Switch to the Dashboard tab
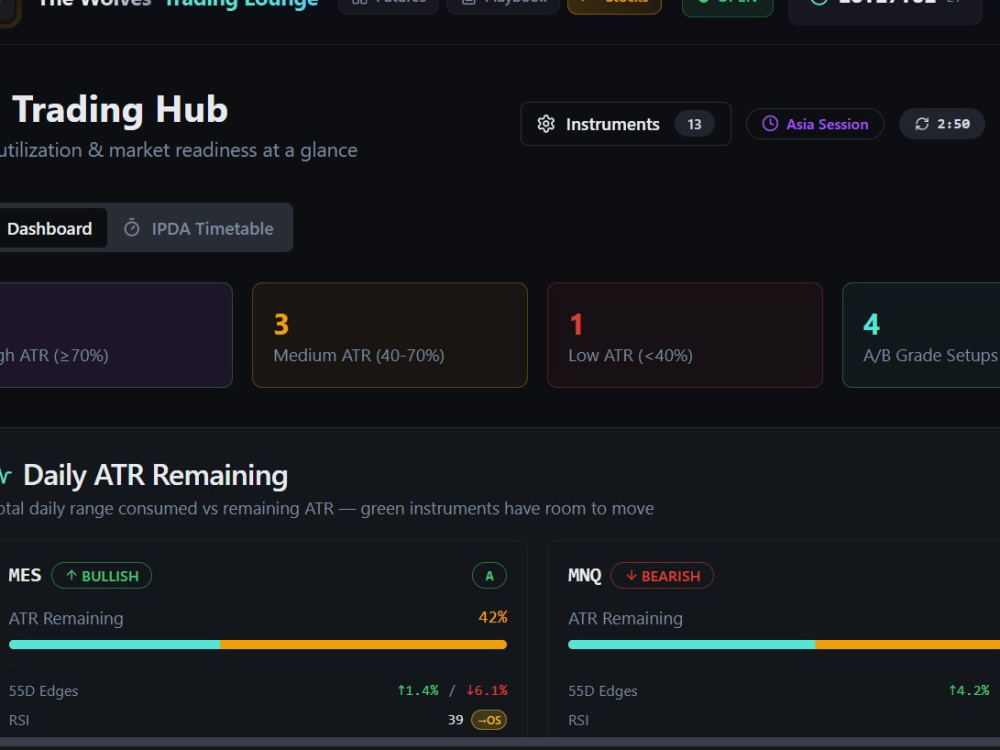The image size is (1000, 750). coord(50,228)
